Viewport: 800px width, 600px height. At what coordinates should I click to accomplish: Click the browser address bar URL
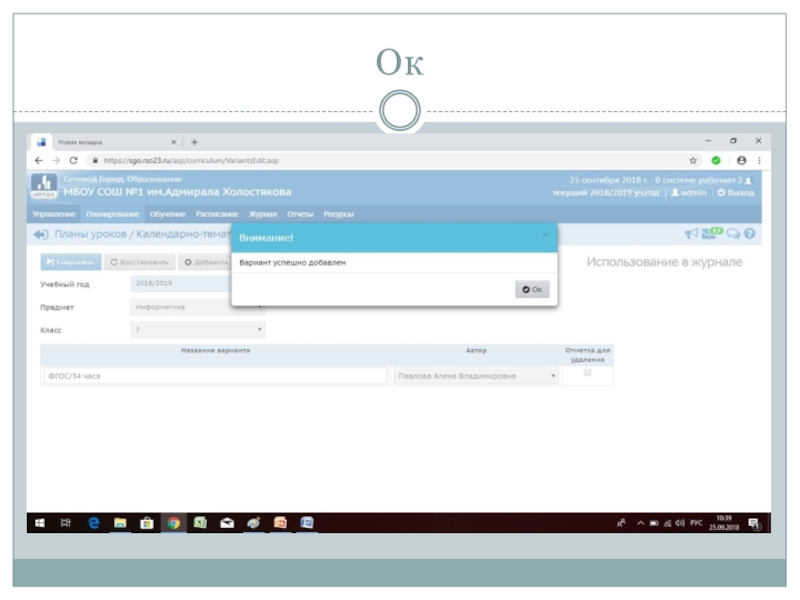(191, 161)
